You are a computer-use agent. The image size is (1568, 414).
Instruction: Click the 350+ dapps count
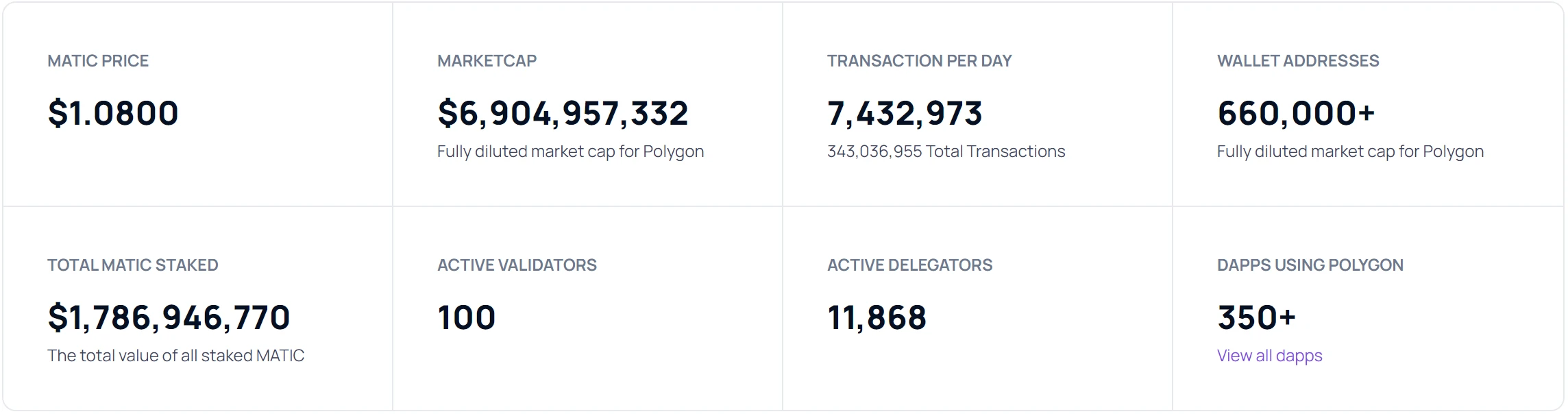click(x=1256, y=317)
